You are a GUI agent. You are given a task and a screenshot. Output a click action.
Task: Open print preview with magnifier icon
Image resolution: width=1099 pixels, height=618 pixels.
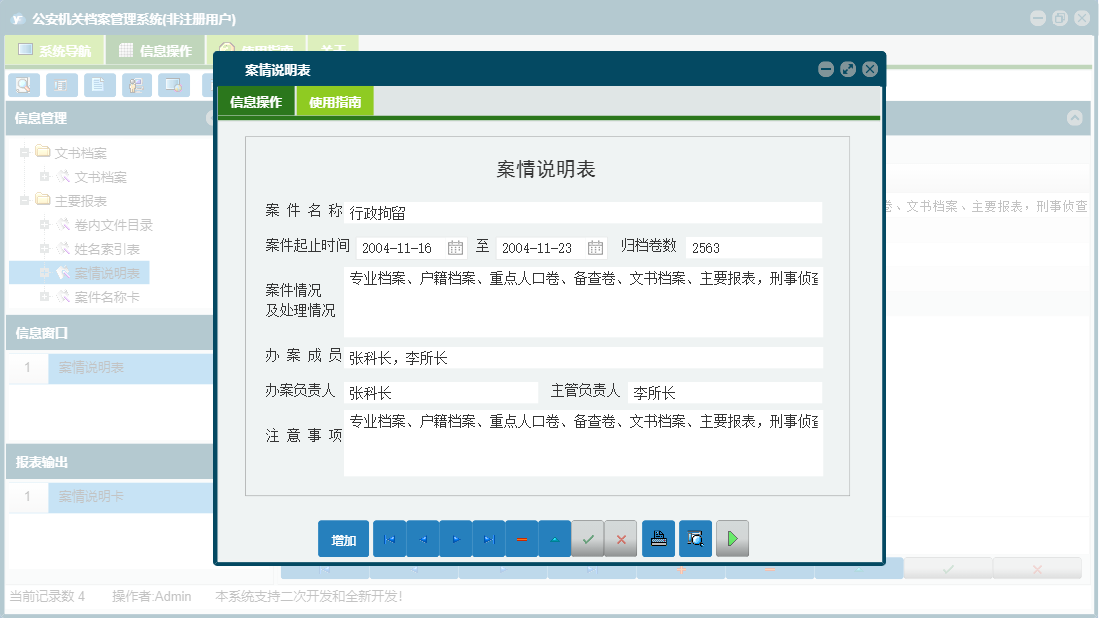coord(694,538)
